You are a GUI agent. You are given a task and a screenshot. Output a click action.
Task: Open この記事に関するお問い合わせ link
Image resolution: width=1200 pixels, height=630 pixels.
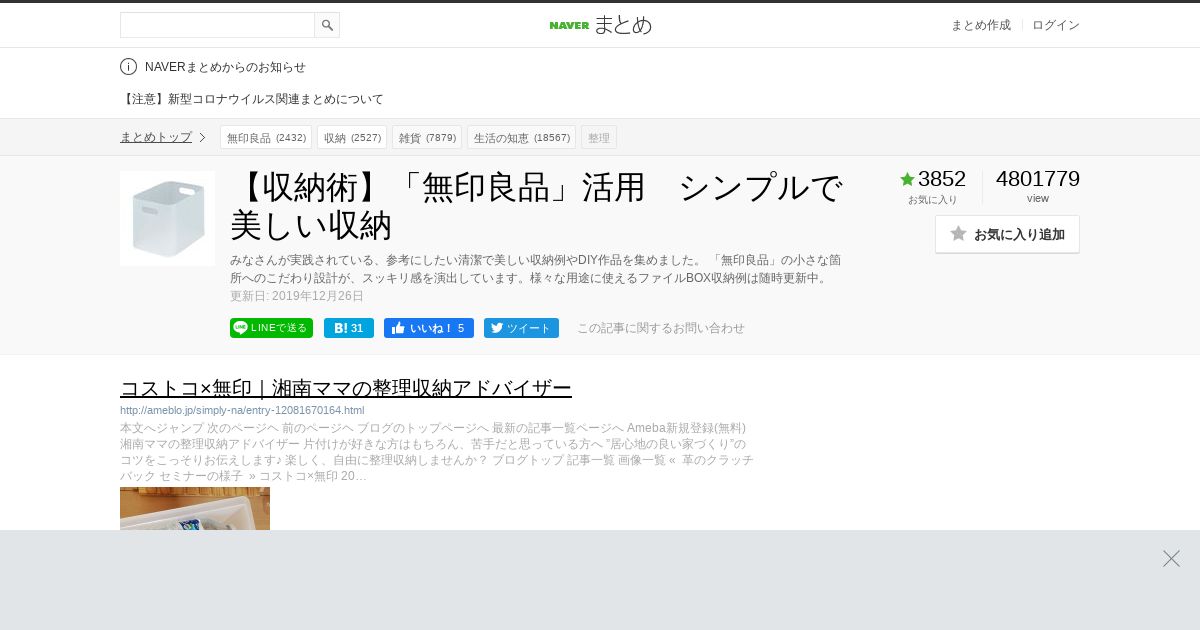click(661, 328)
